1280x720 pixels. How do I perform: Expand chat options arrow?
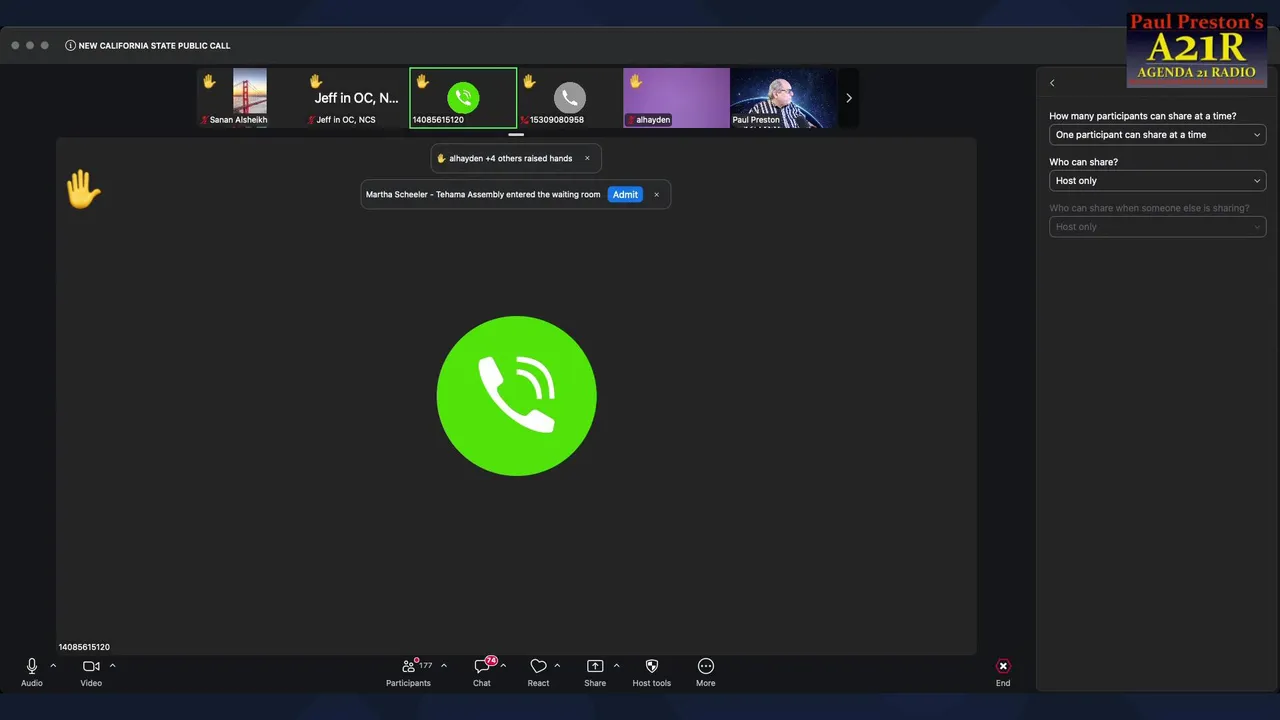click(x=503, y=666)
